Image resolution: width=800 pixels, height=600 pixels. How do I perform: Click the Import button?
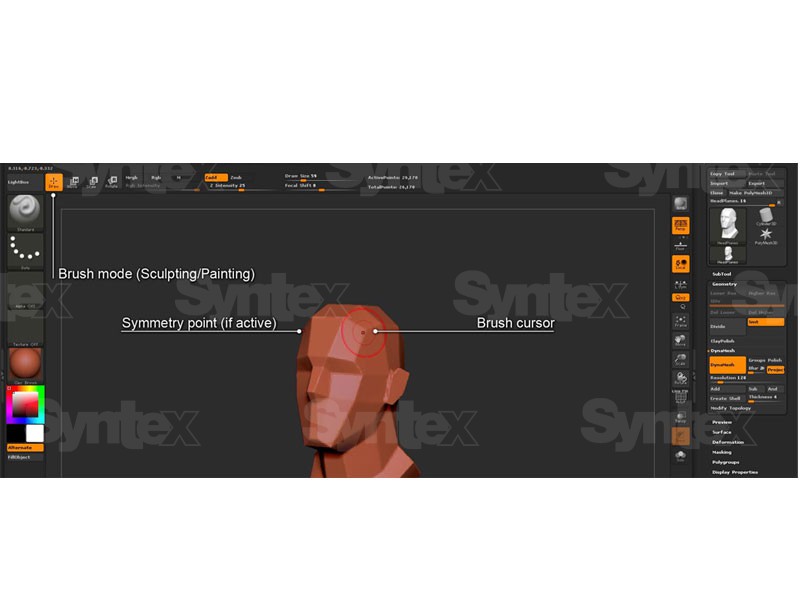[727, 184]
